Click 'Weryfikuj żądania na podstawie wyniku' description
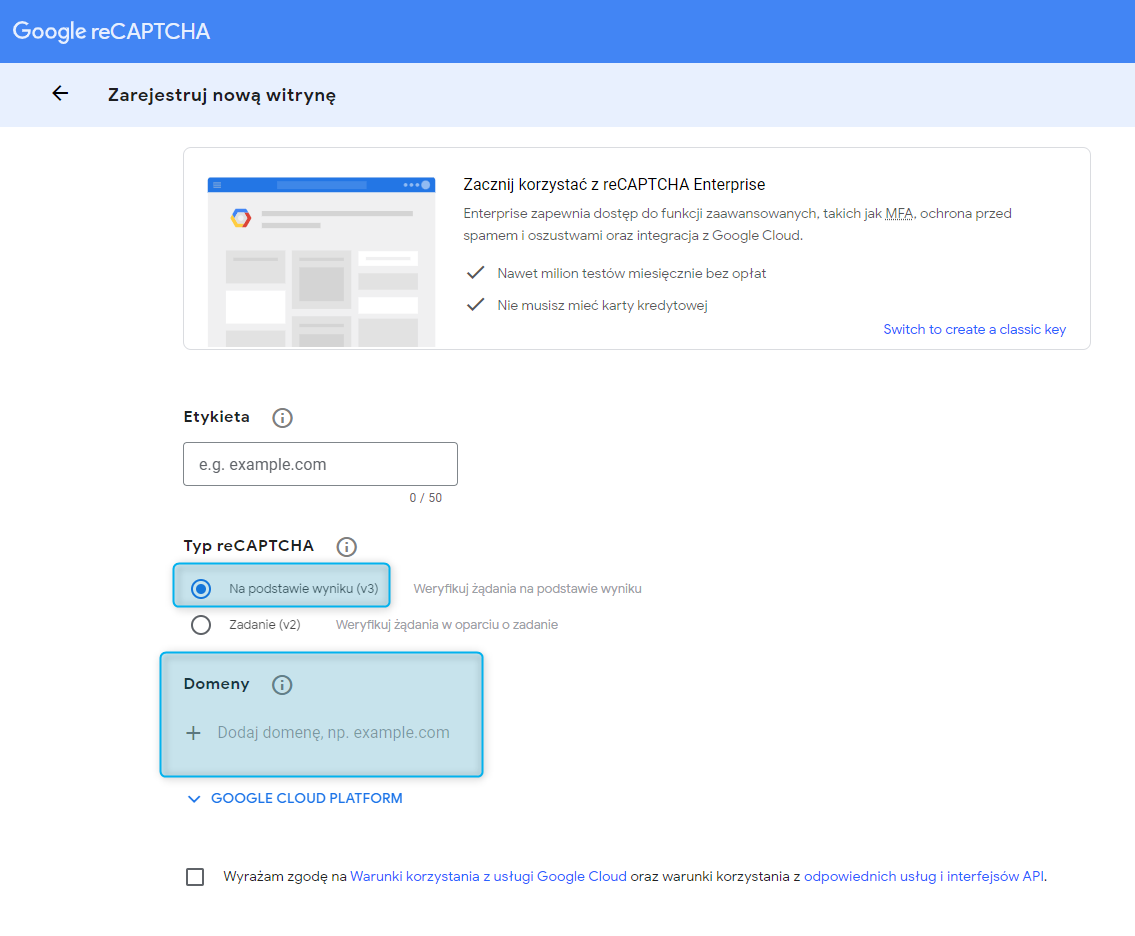Image resolution: width=1135 pixels, height=936 pixels. pyautogui.click(x=528, y=589)
